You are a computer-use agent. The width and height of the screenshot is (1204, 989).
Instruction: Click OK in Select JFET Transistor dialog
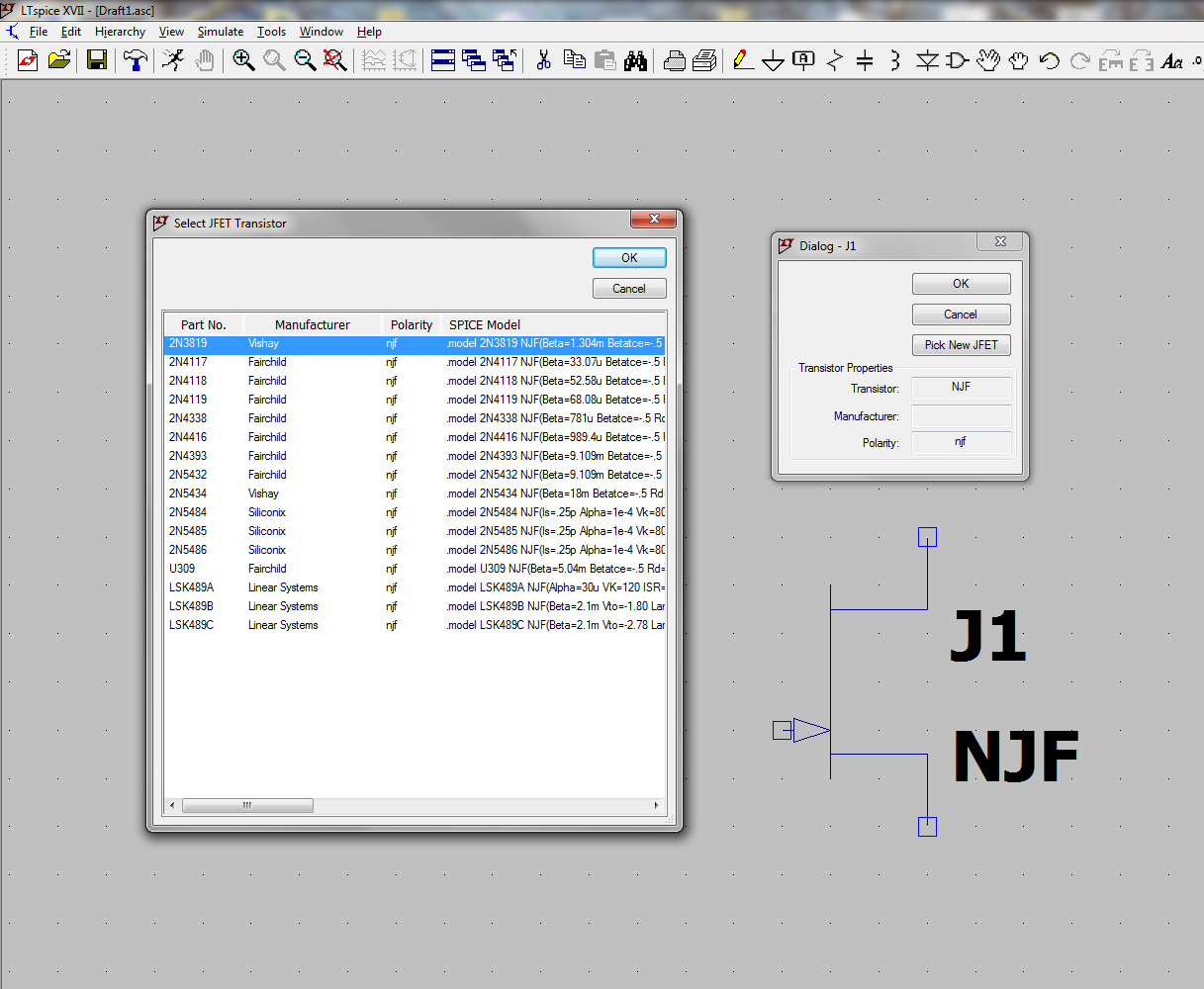pyautogui.click(x=629, y=257)
